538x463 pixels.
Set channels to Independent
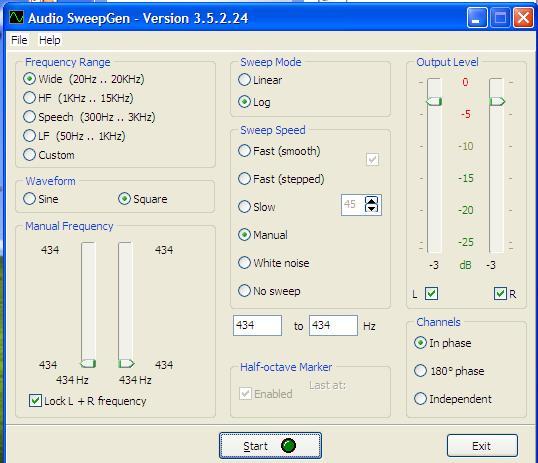tap(453, 399)
